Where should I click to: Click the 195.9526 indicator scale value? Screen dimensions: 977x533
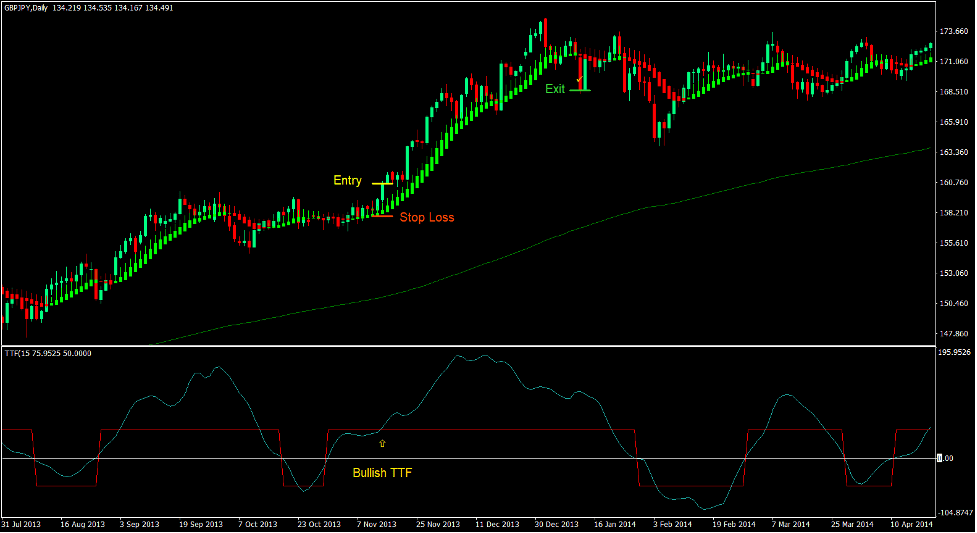[955, 352]
